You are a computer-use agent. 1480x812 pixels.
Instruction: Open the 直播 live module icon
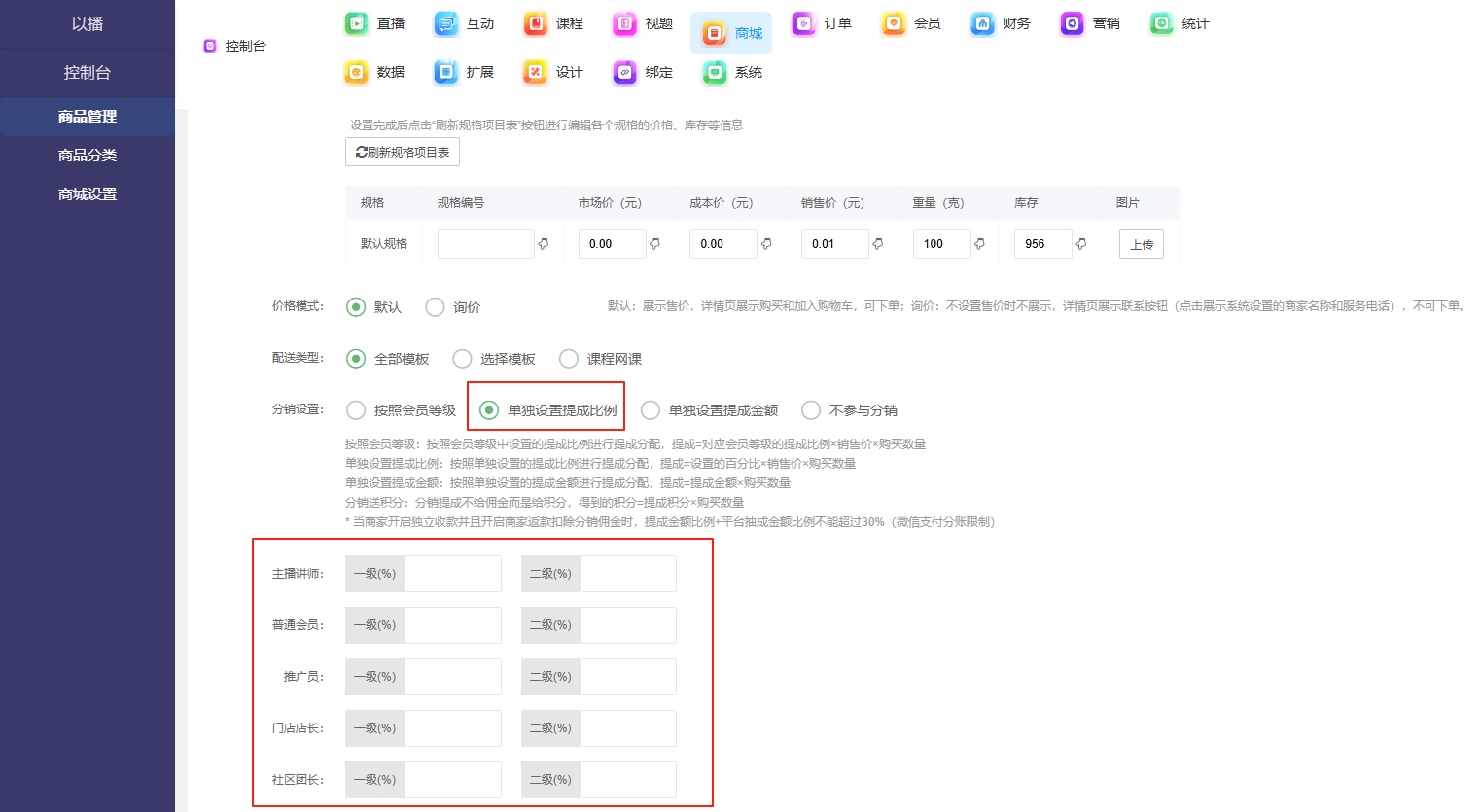(x=357, y=23)
